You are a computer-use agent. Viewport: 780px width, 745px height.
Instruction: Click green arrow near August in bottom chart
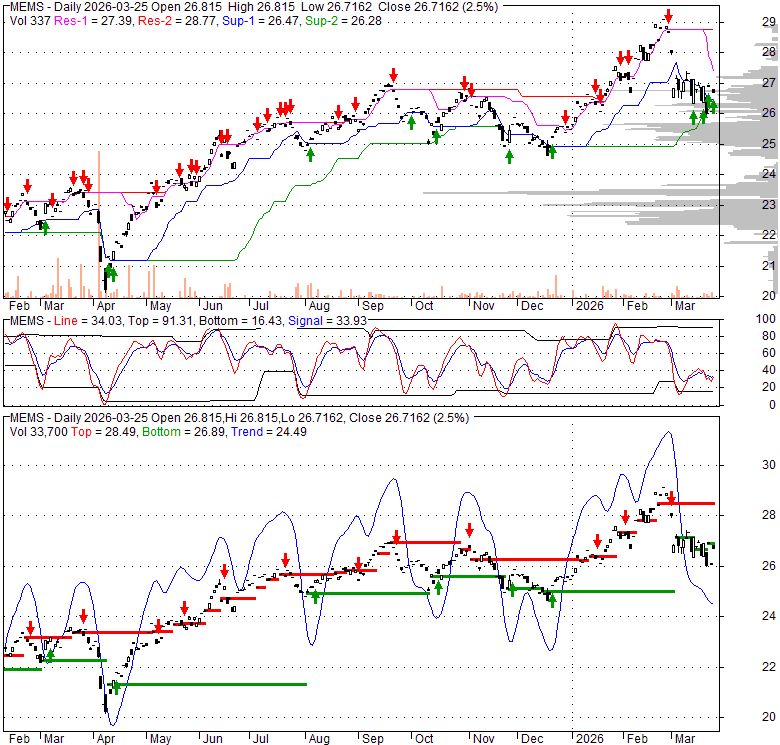(x=316, y=596)
